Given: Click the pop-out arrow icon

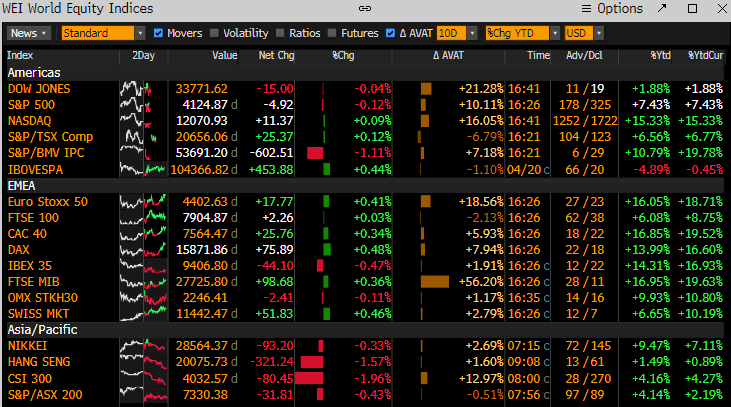Looking at the screenshot, I should pos(662,8).
